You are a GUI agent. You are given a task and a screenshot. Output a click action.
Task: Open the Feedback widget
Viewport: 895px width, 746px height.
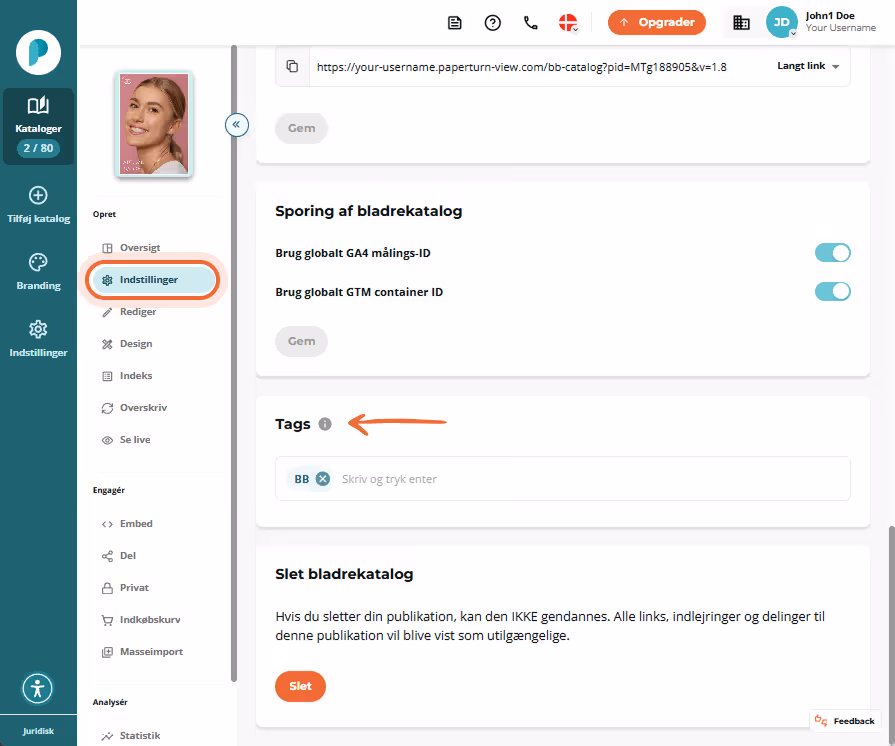tap(845, 721)
